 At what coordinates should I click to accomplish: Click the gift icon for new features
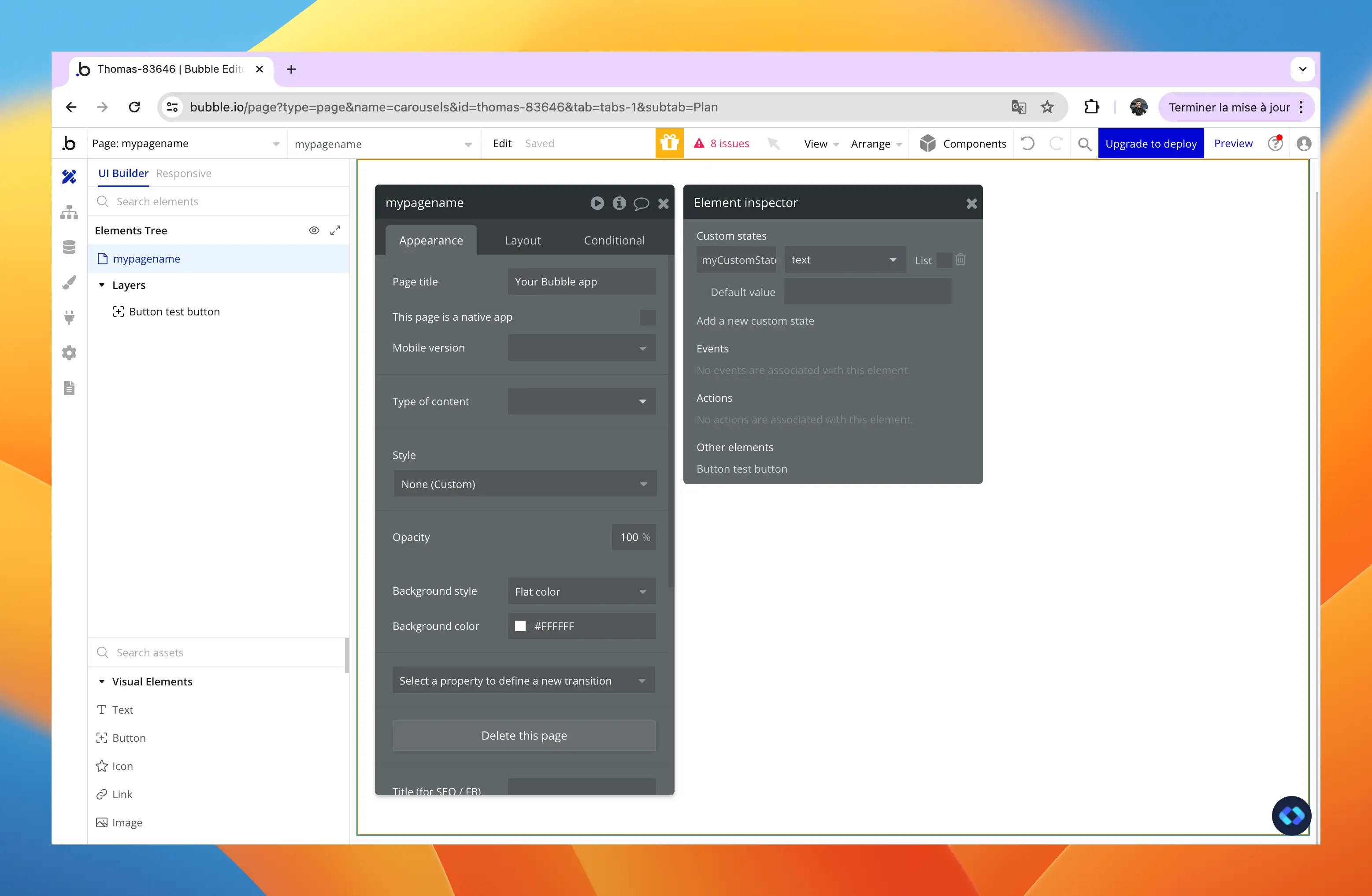pos(669,143)
